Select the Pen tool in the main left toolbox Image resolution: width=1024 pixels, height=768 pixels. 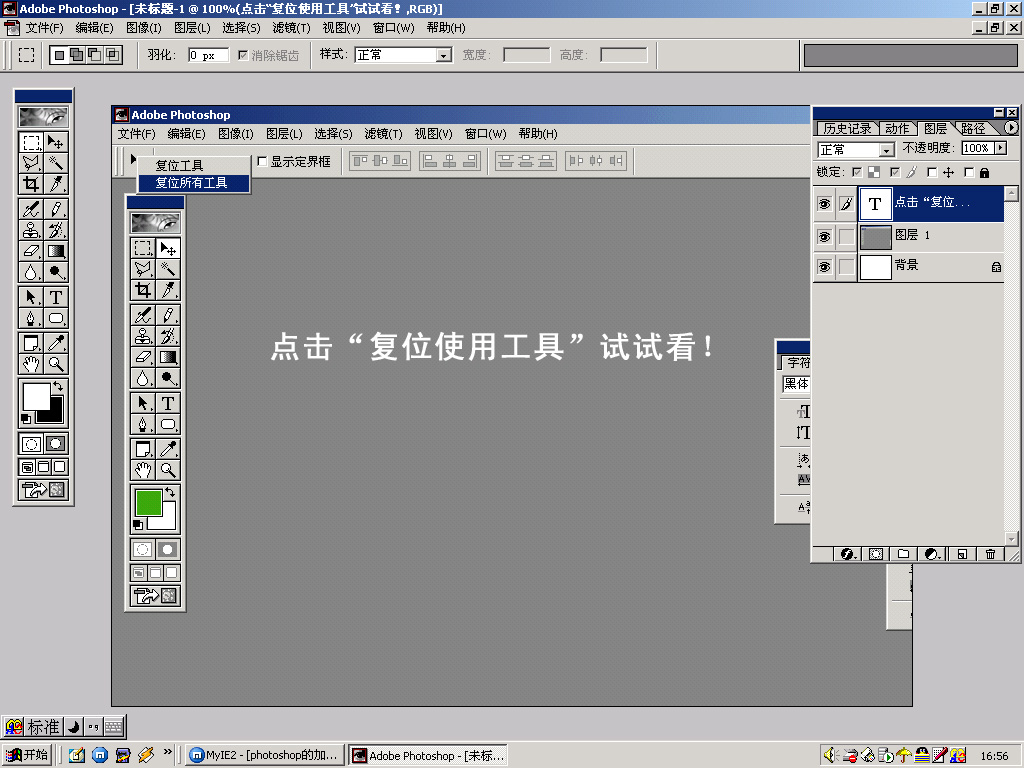(x=31, y=318)
